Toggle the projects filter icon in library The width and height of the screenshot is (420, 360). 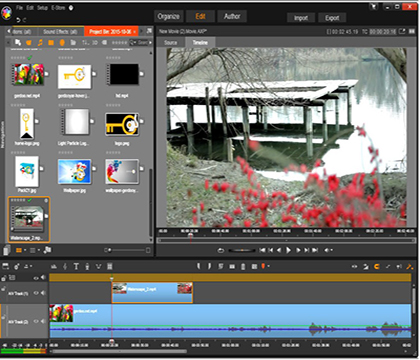coord(62,43)
